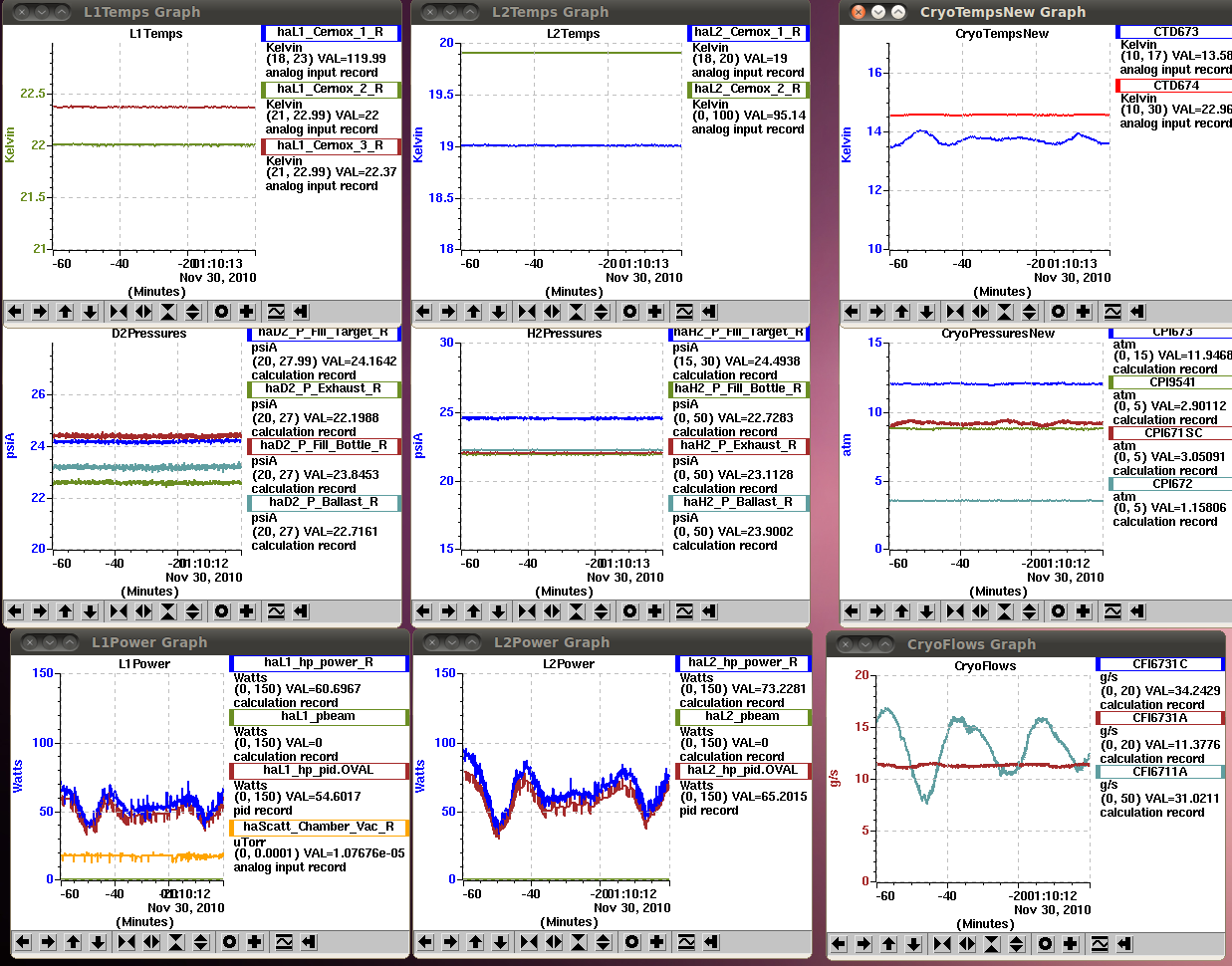Click the circle icon in CryoTempsNew Graph toolbar
Screen dimensions: 1232x966
click(1059, 312)
